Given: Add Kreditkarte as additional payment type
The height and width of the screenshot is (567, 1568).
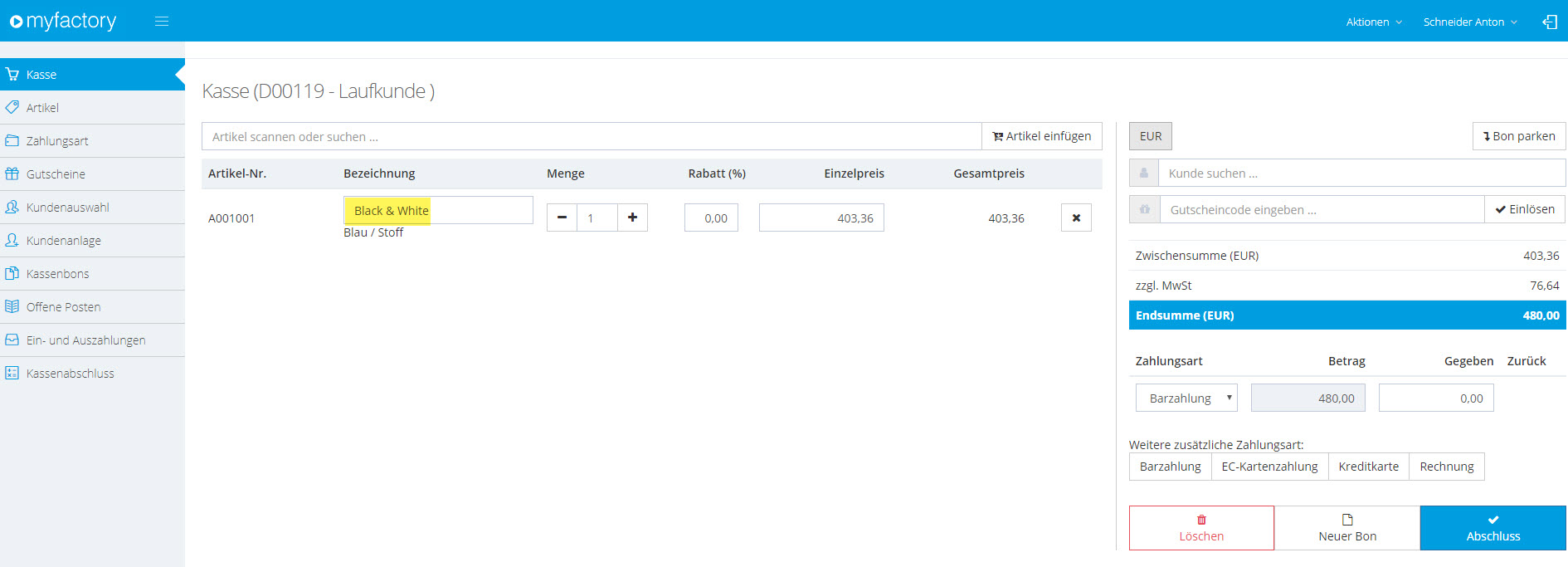Looking at the screenshot, I should [x=1368, y=466].
